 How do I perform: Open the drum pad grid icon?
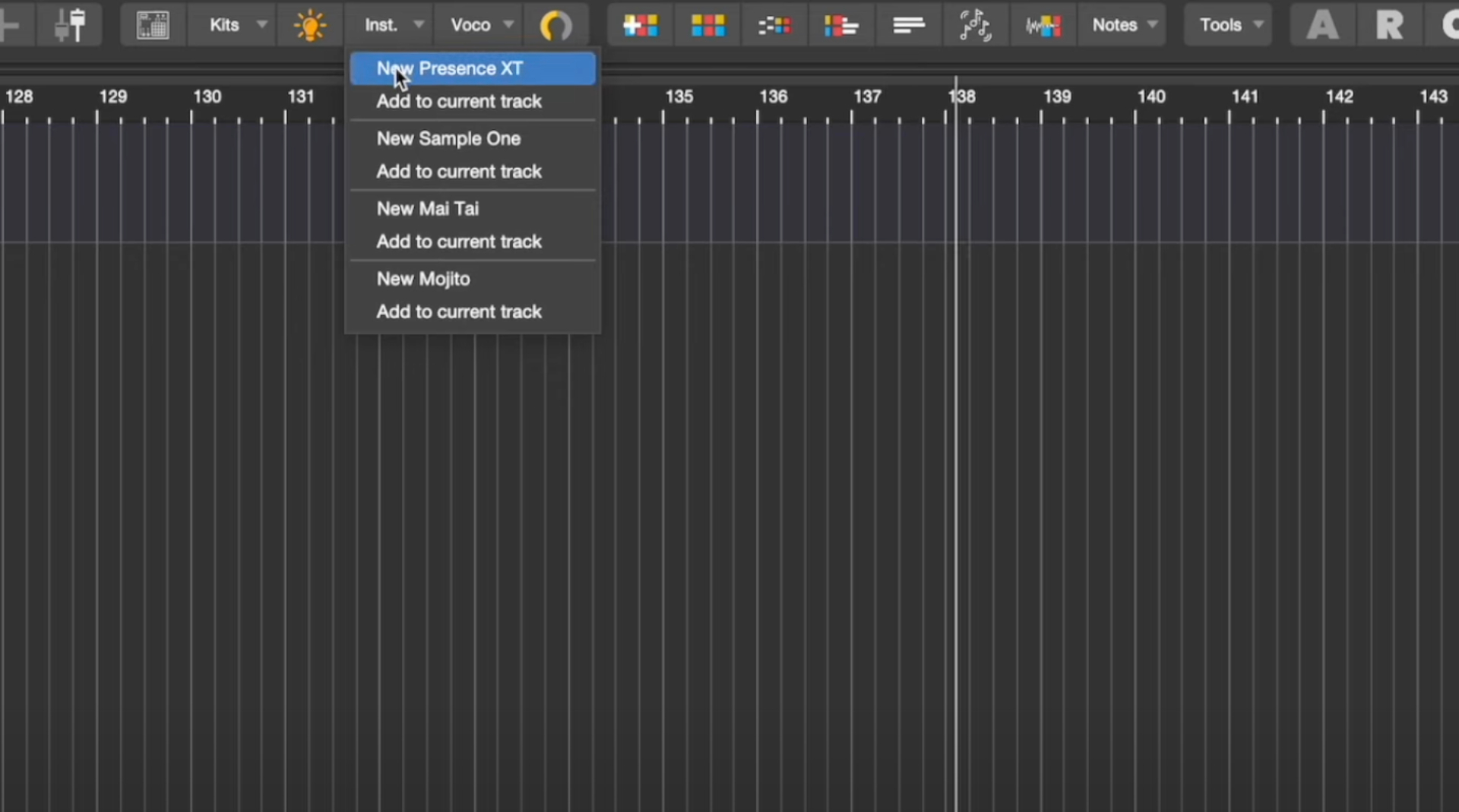(153, 25)
